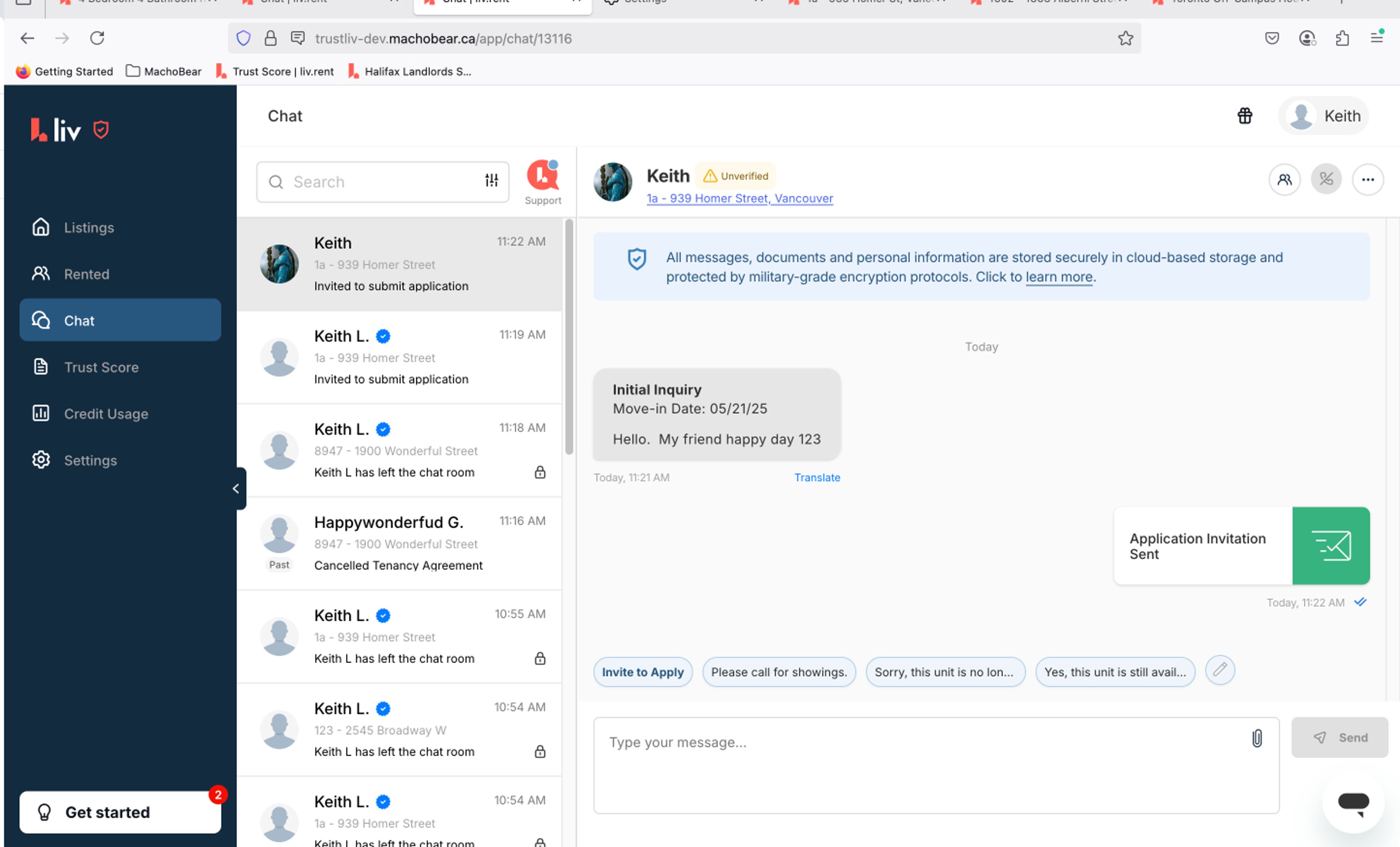Click the percent discount icon button

[1326, 179]
